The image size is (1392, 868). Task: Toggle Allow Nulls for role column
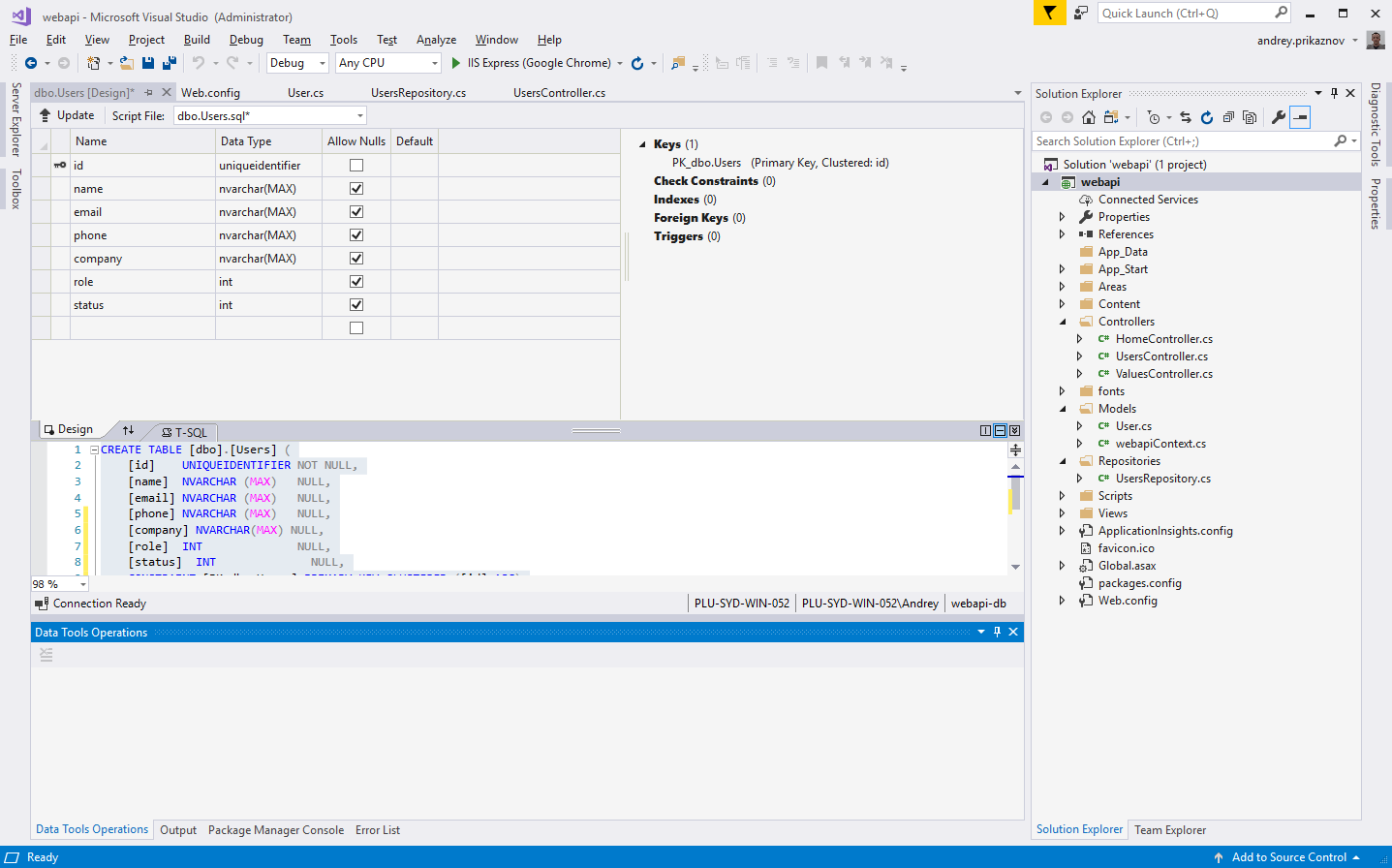pyautogui.click(x=356, y=282)
